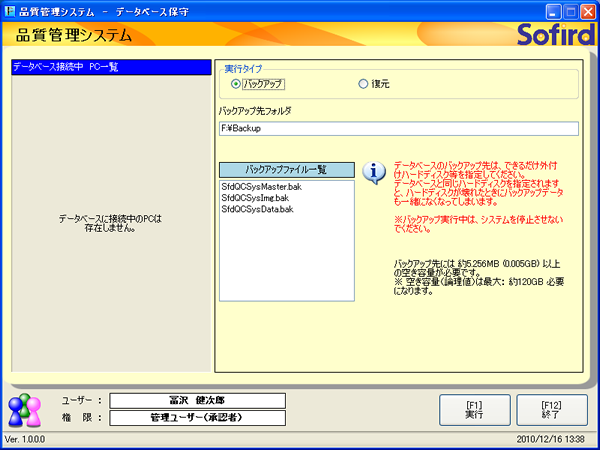600x450 pixels.
Task: Maximize the 品質管理システム window
Action: click(571, 10)
